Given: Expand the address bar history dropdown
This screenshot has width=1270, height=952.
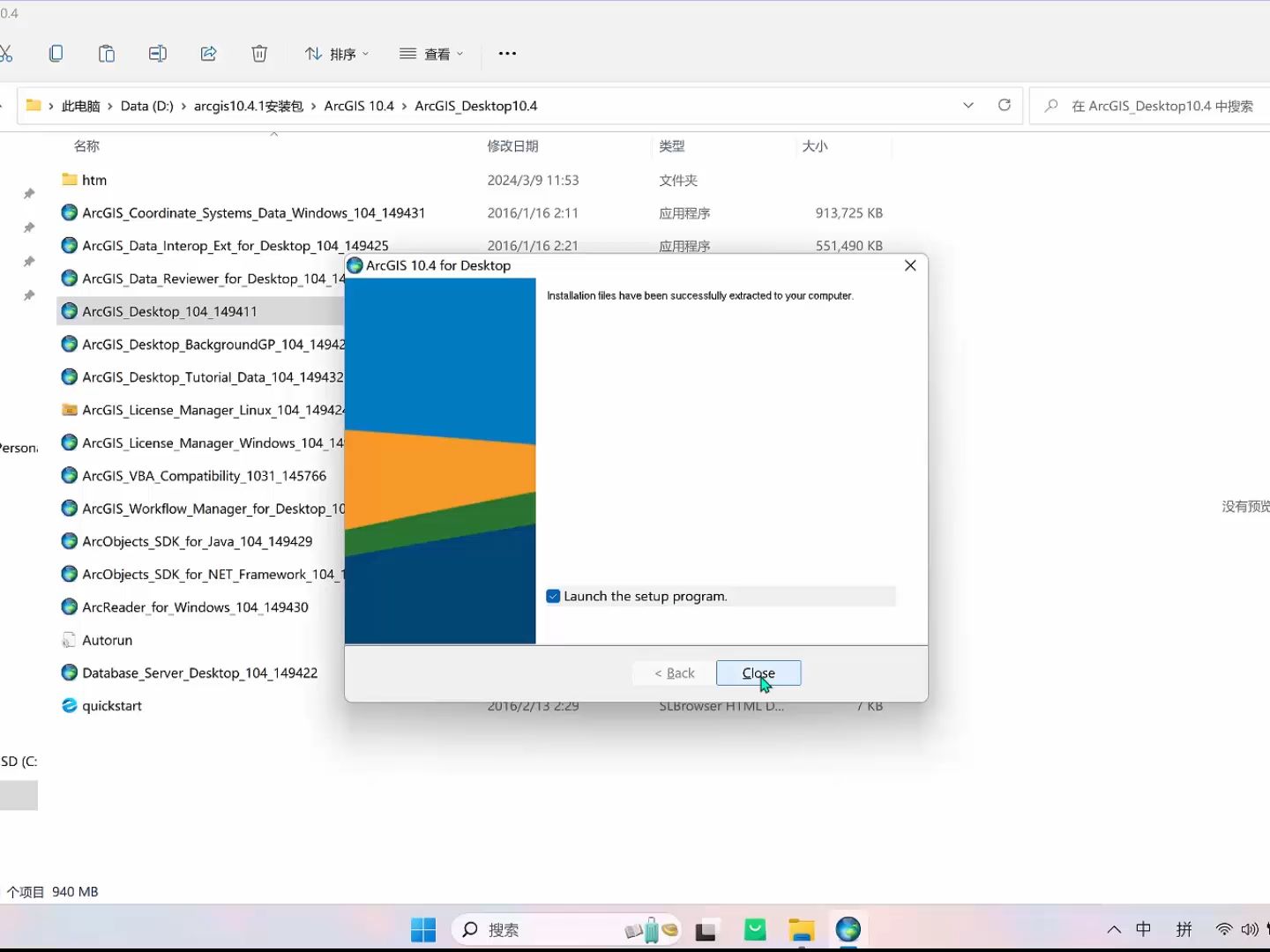Looking at the screenshot, I should tap(967, 105).
